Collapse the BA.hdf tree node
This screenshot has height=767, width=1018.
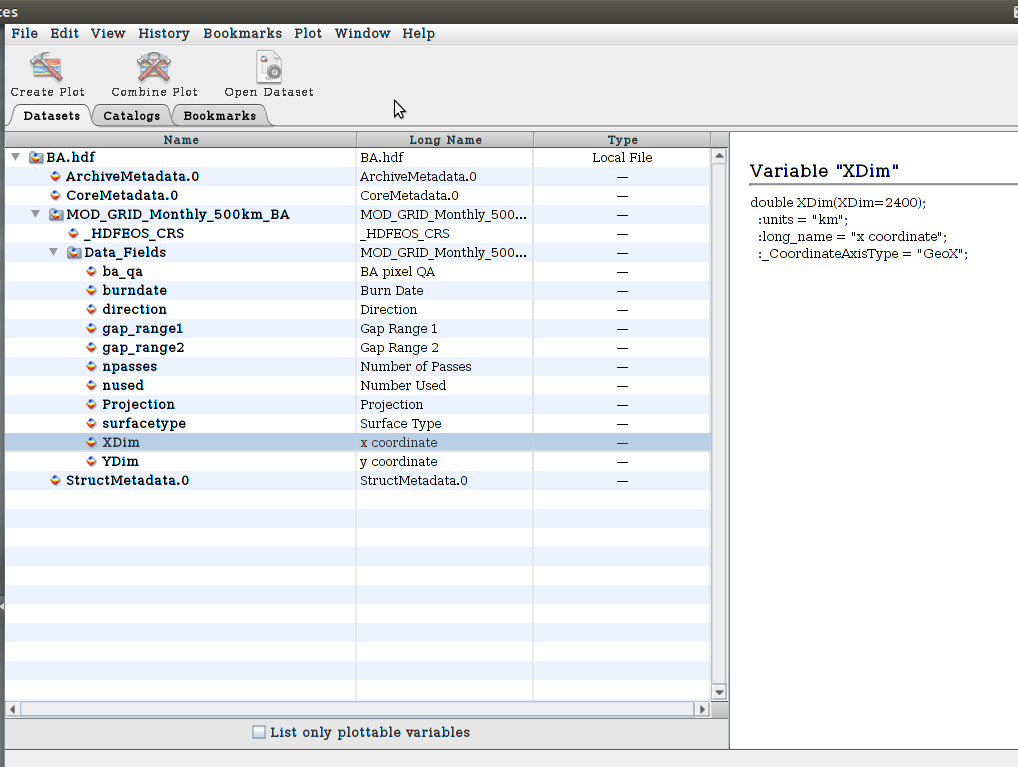click(x=15, y=158)
